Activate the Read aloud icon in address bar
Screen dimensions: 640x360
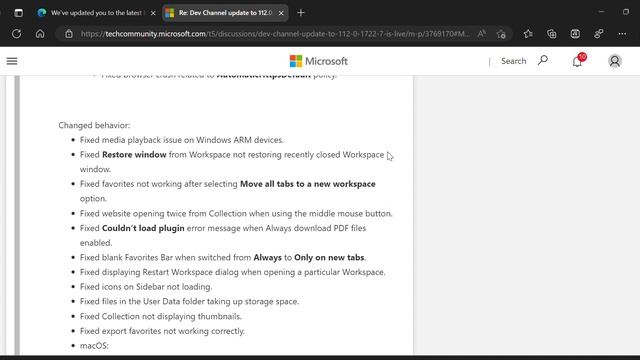[x=482, y=34]
